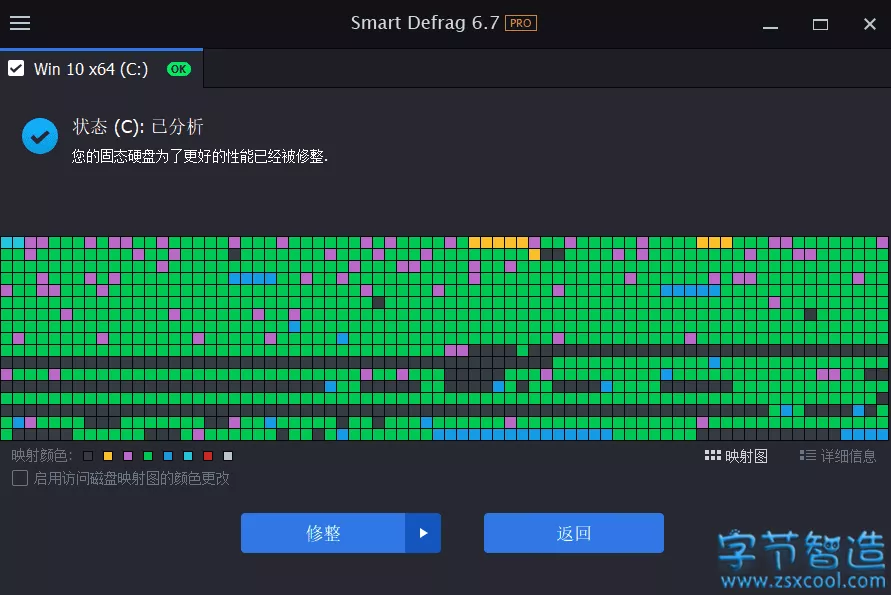Pick the purple legend color swatch

(x=128, y=456)
